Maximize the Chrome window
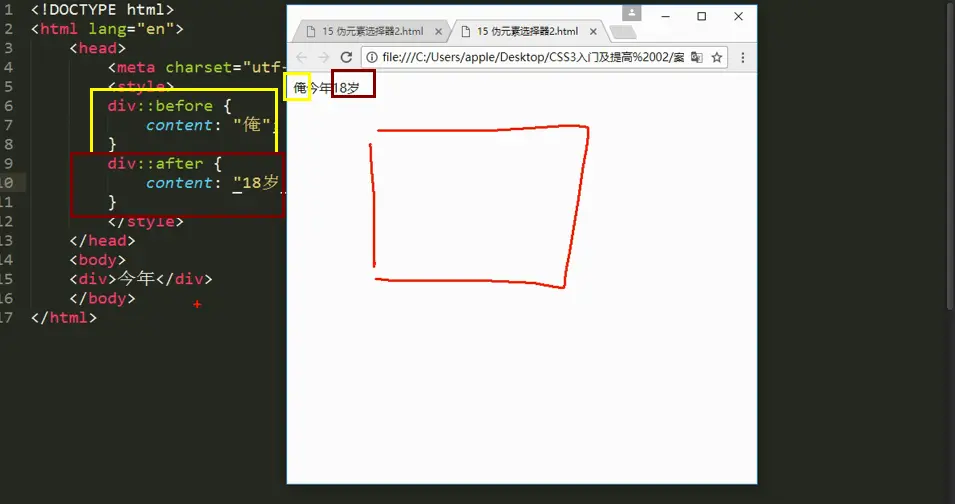Screen dimensions: 955x504 702,16
